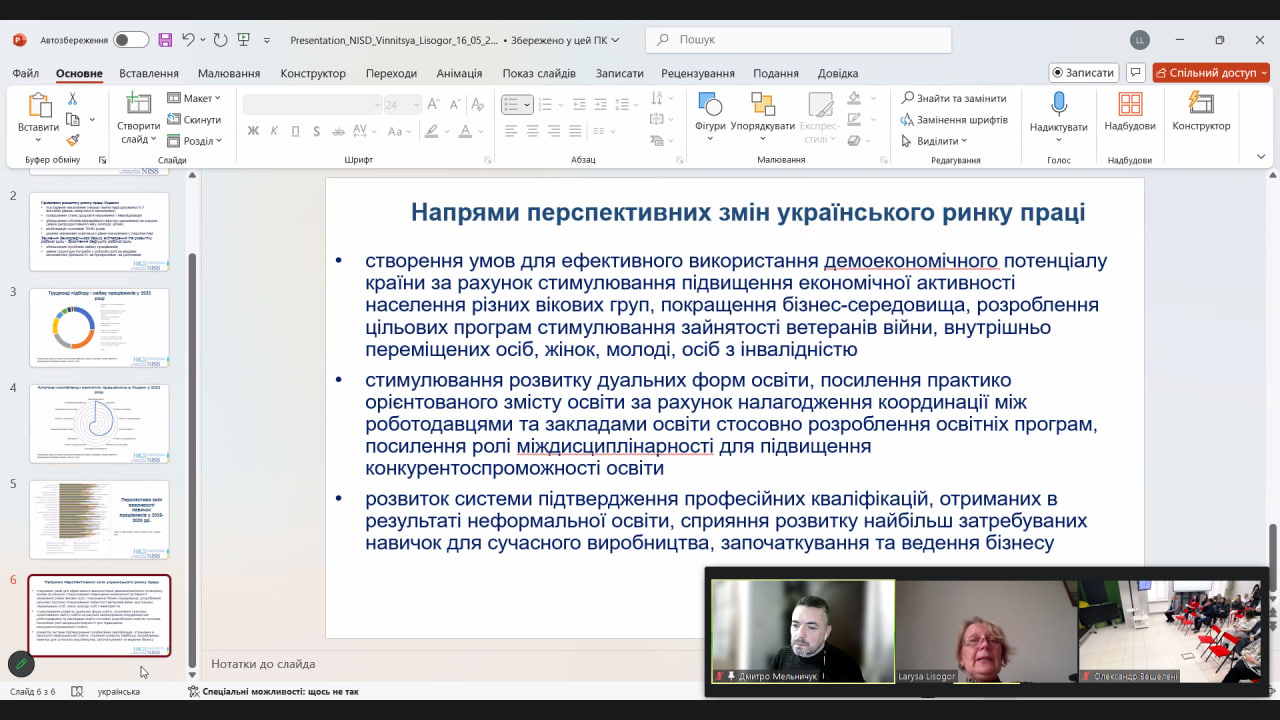
Task: Switch to the Анімація tab
Action: 459,73
